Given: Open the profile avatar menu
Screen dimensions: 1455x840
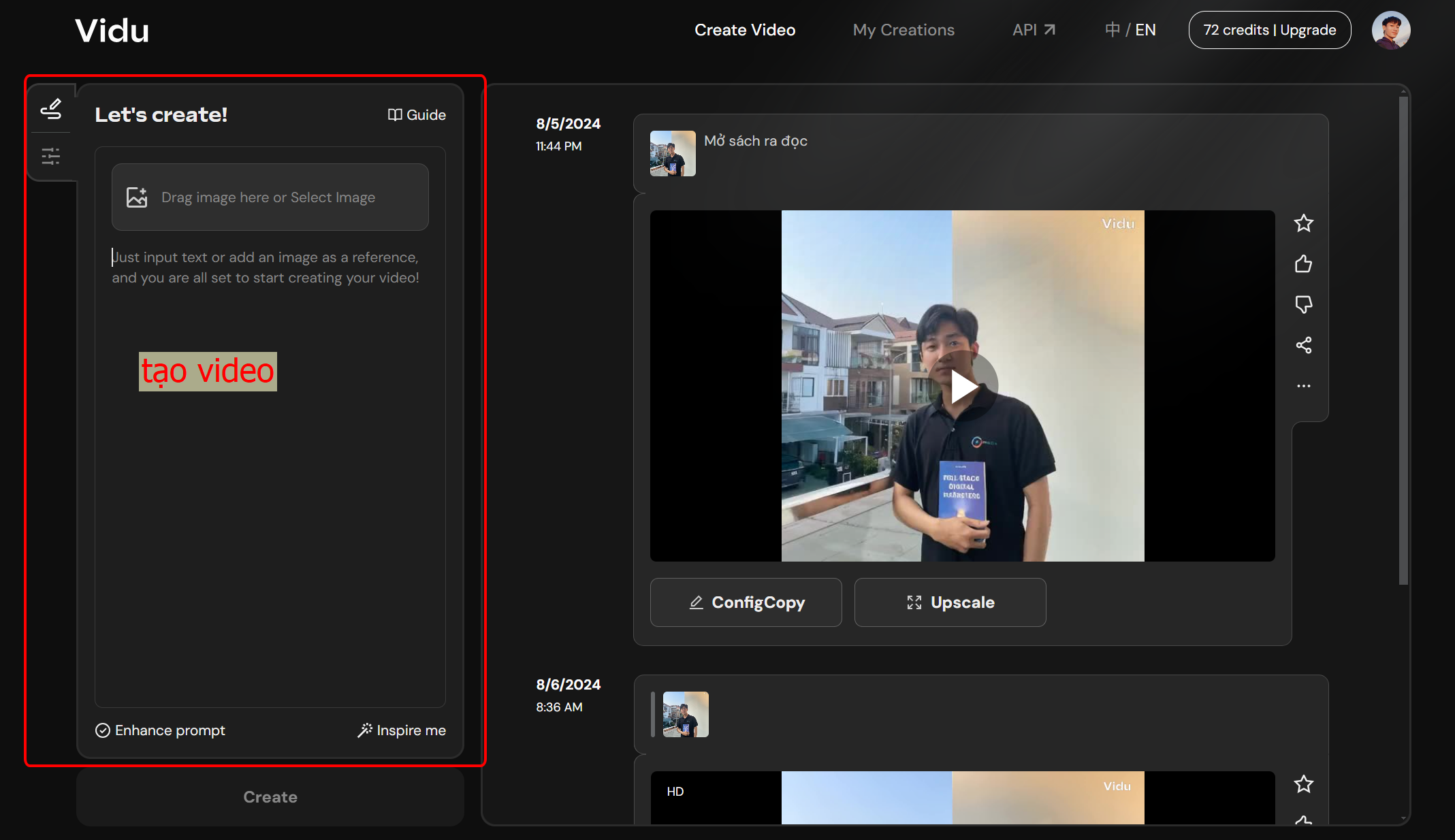Looking at the screenshot, I should 1390,29.
